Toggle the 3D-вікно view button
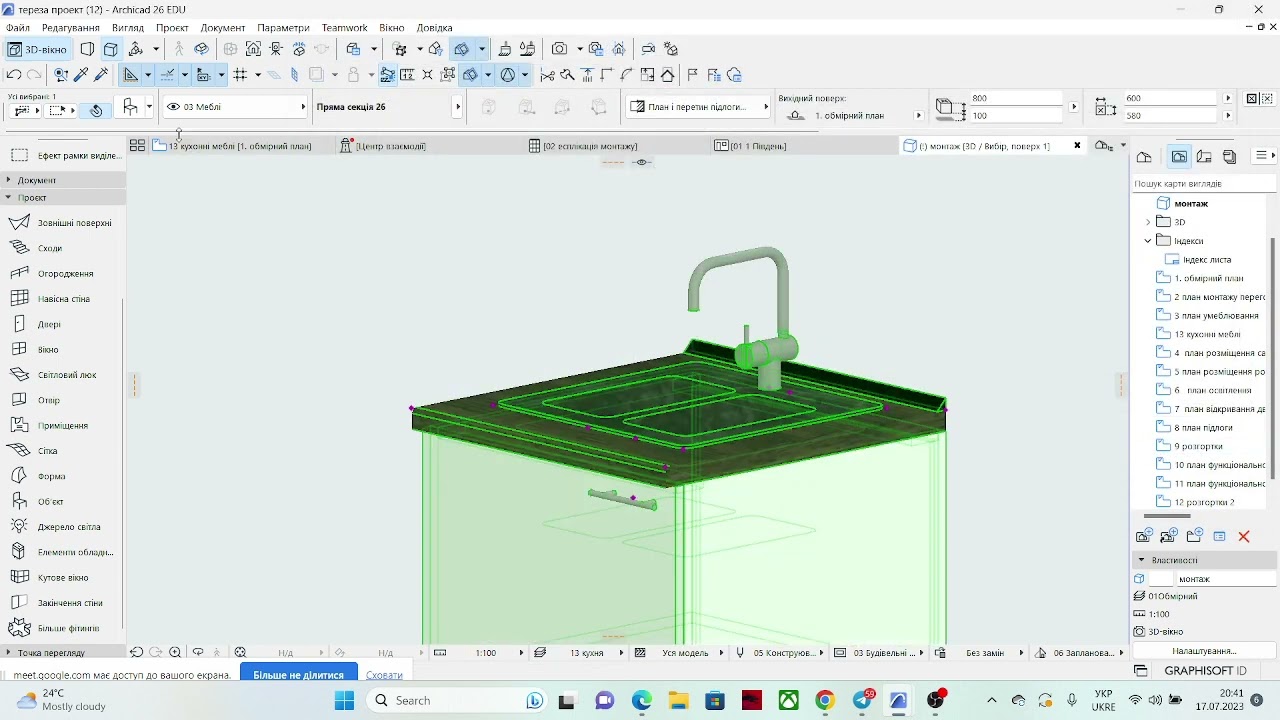Viewport: 1280px width, 720px height. tap(37, 49)
